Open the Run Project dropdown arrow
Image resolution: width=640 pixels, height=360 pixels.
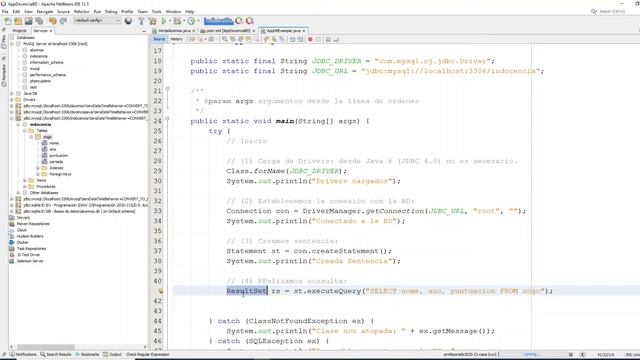pos(170,20)
